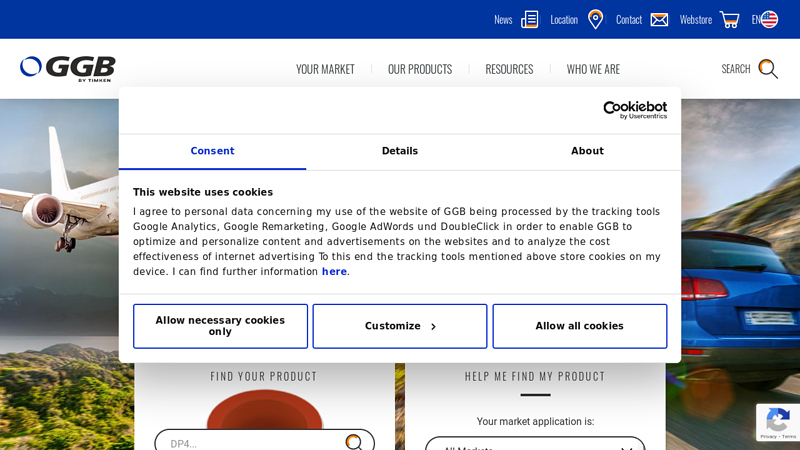Switch to the About tab
The height and width of the screenshot is (450, 800).
pos(587,151)
